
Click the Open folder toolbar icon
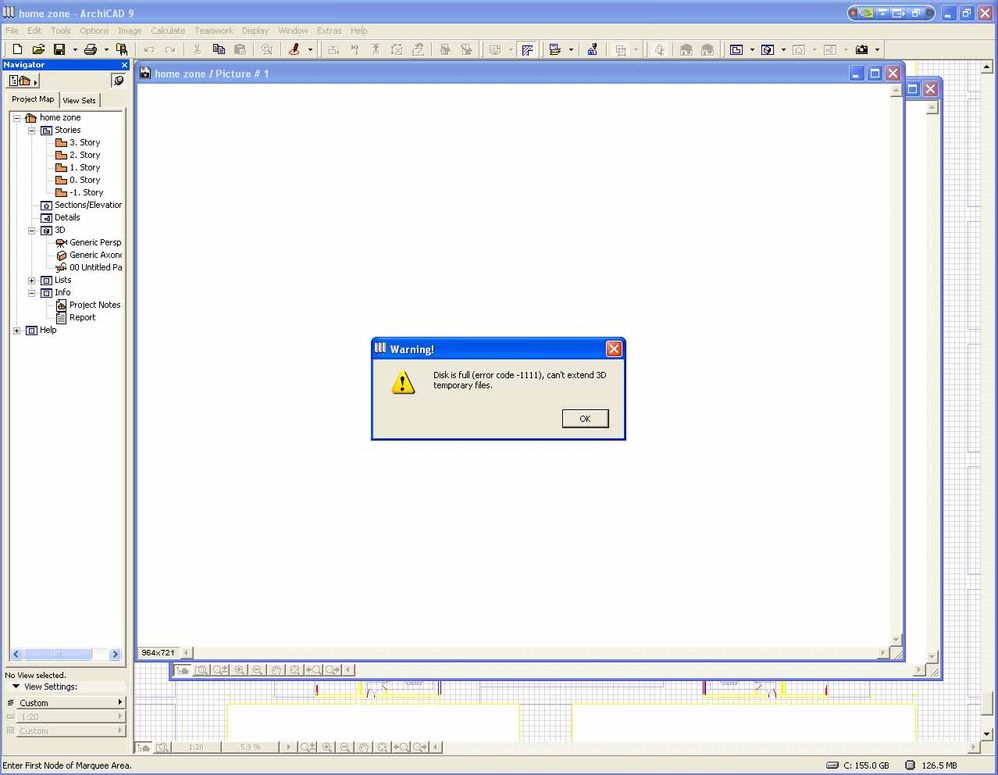(38, 49)
